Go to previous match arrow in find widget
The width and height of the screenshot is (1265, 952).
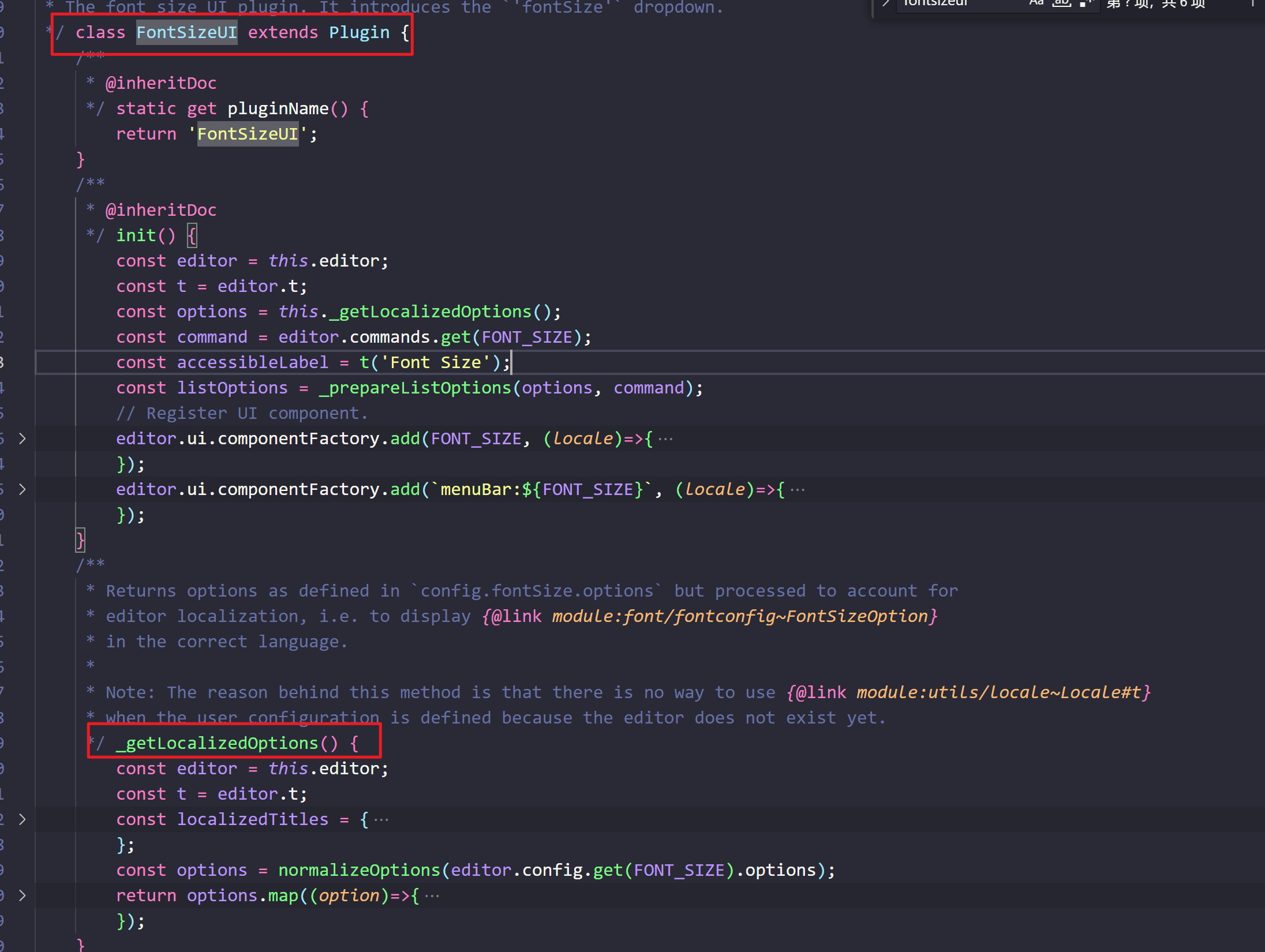coord(1252,3)
